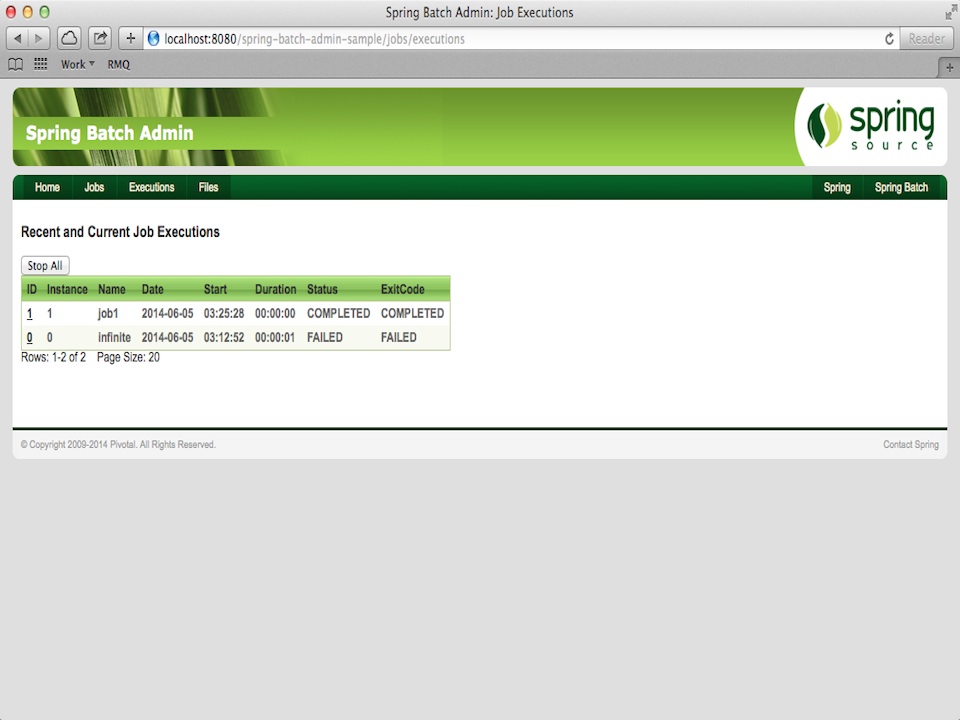The height and width of the screenshot is (720, 960).
Task: Open the iCloud tabs button
Action: click(x=69, y=39)
